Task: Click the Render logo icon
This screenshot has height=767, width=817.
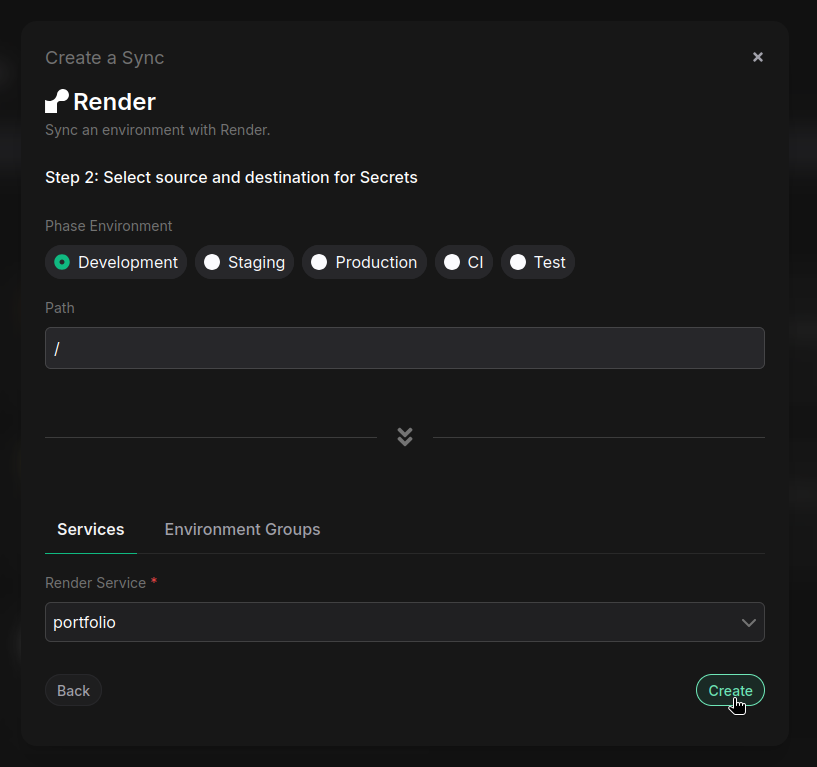Action: click(57, 102)
